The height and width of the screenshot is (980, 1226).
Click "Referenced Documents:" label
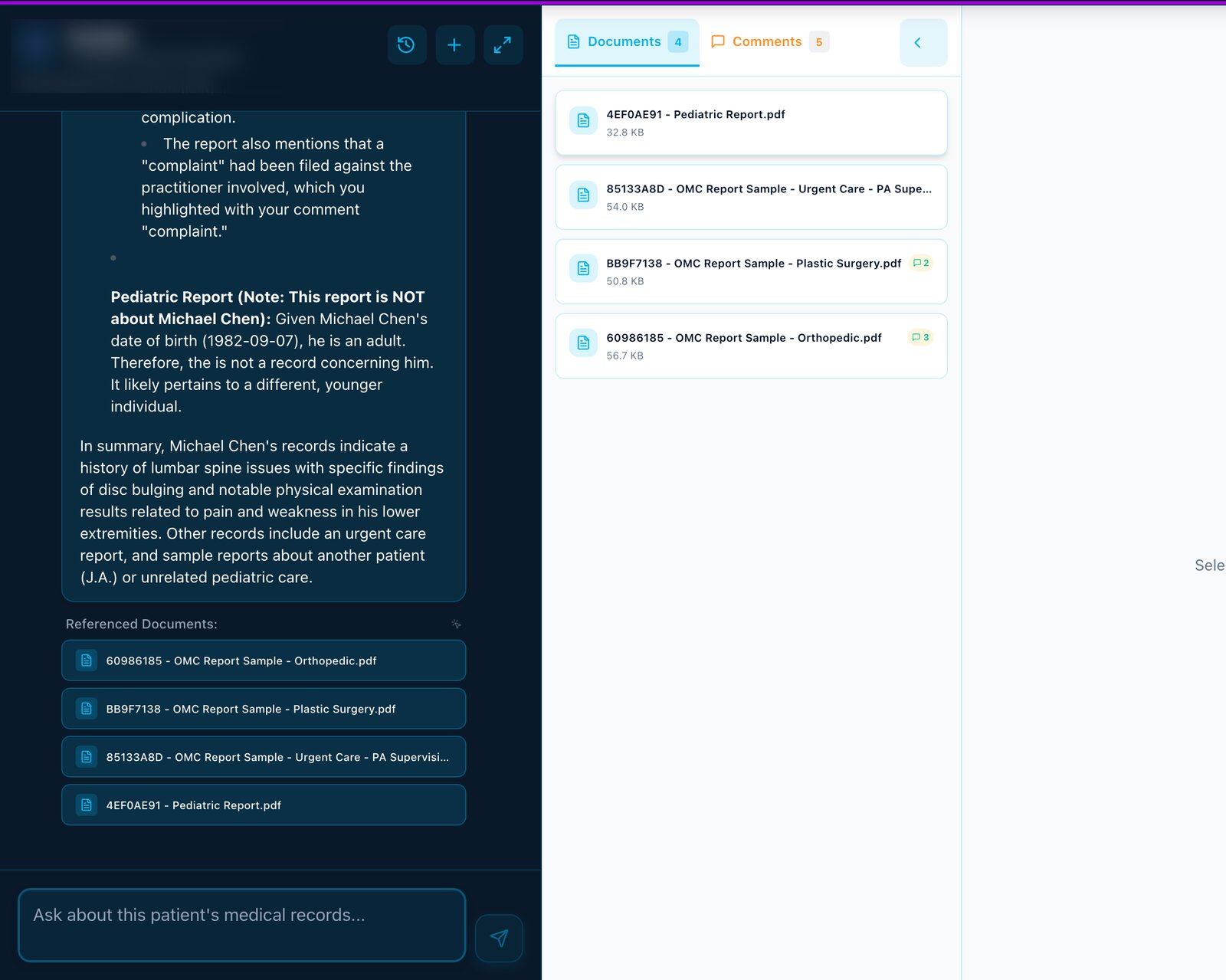click(x=142, y=624)
